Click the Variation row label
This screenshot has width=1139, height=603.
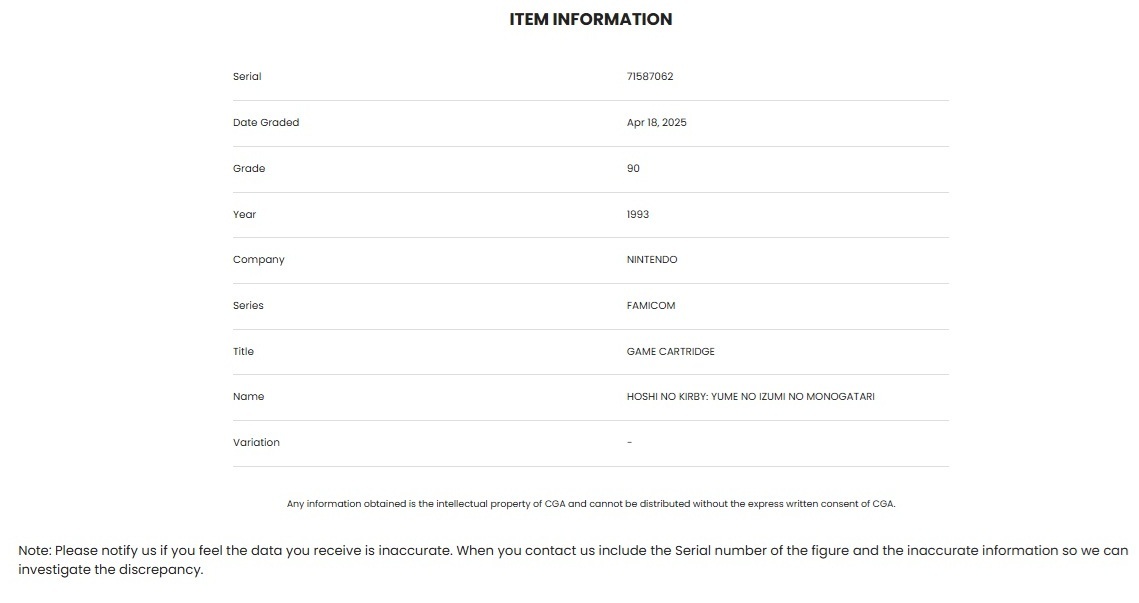(x=256, y=443)
